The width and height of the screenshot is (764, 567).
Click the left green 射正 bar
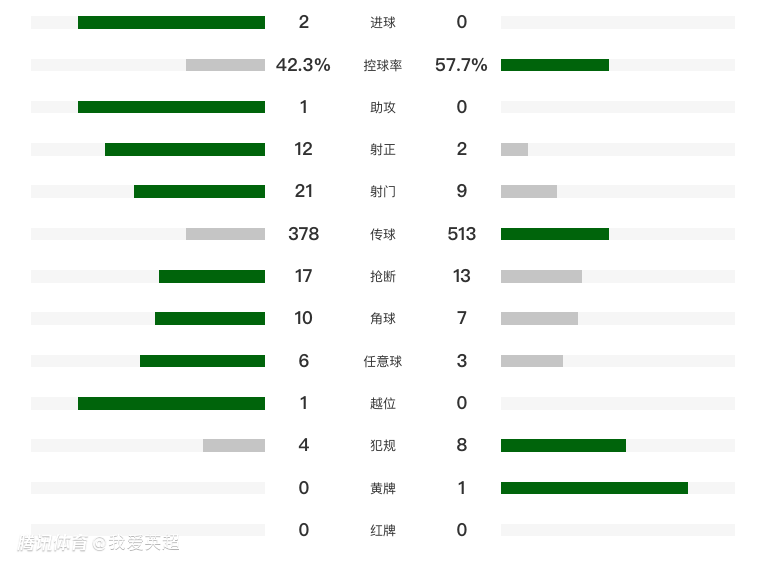185,149
